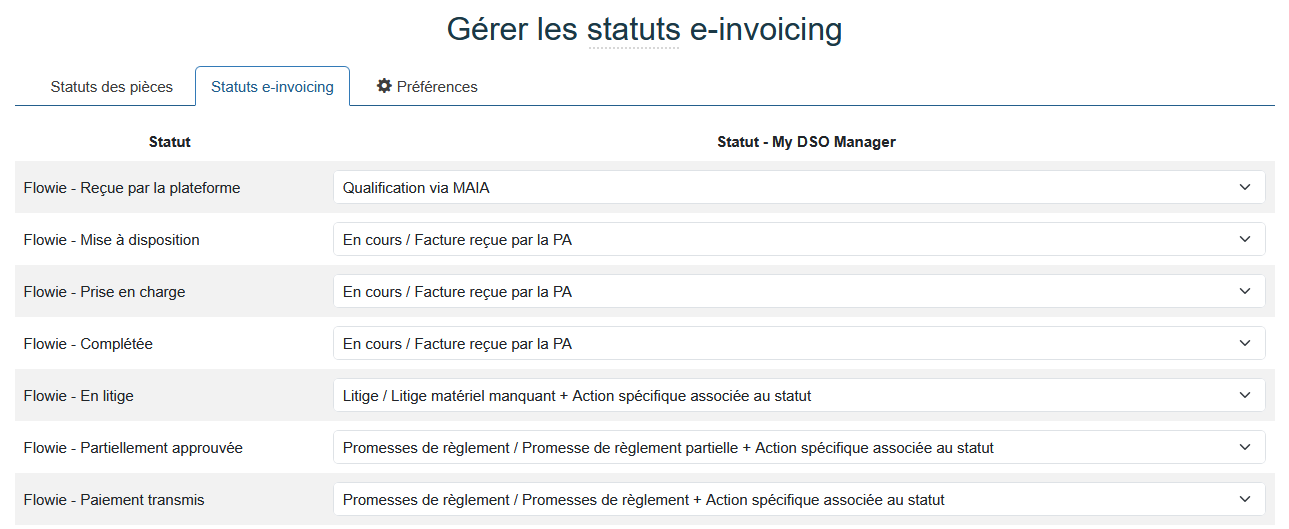Click the Statut - My DSO Manager header

[806, 142]
